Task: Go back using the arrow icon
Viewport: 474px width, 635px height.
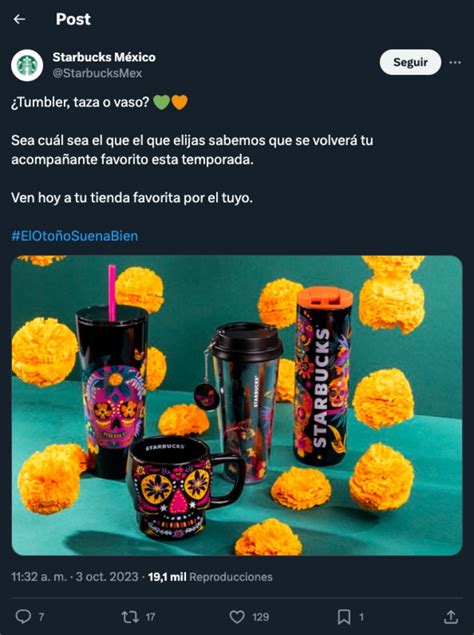Action: 19,19
